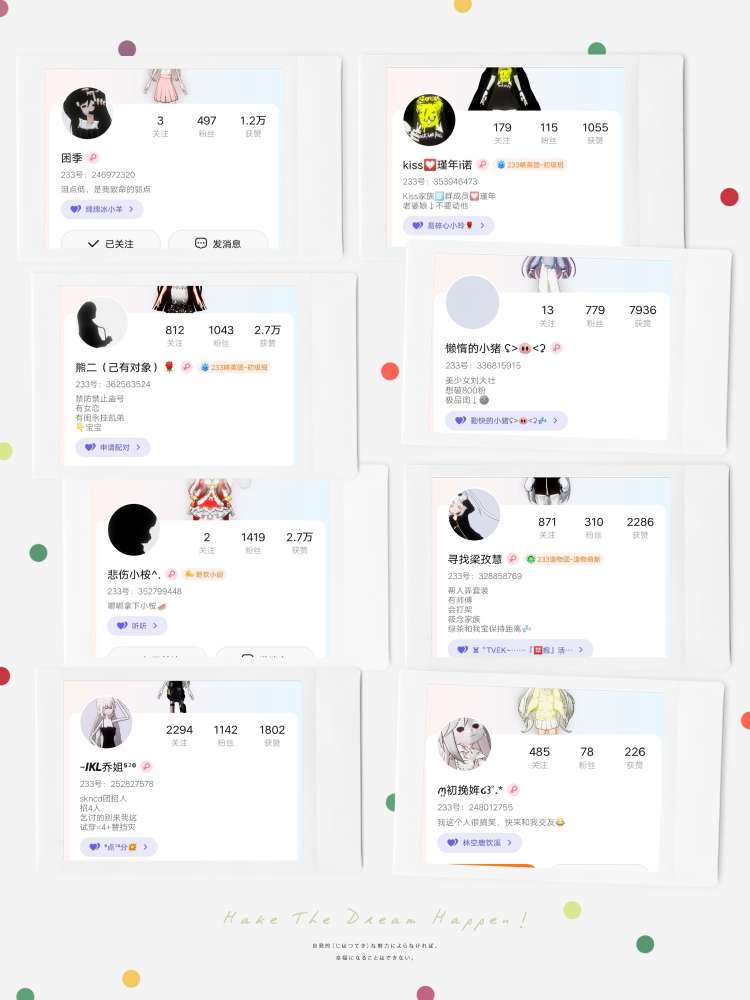This screenshot has height=1000, width=750.
Task: Toggle the 已关注 follow button
Action: (111, 244)
